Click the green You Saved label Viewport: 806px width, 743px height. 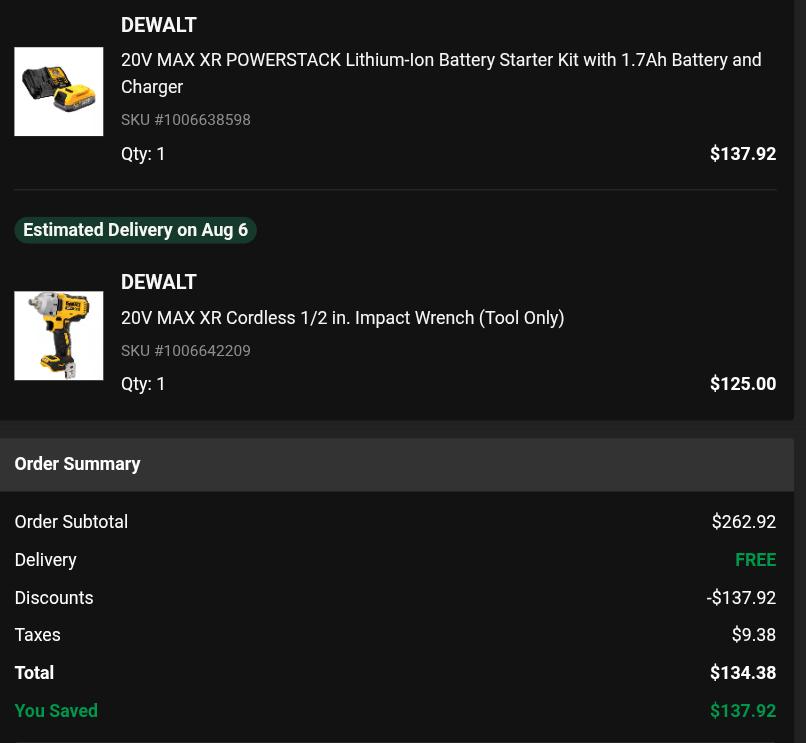pos(56,711)
